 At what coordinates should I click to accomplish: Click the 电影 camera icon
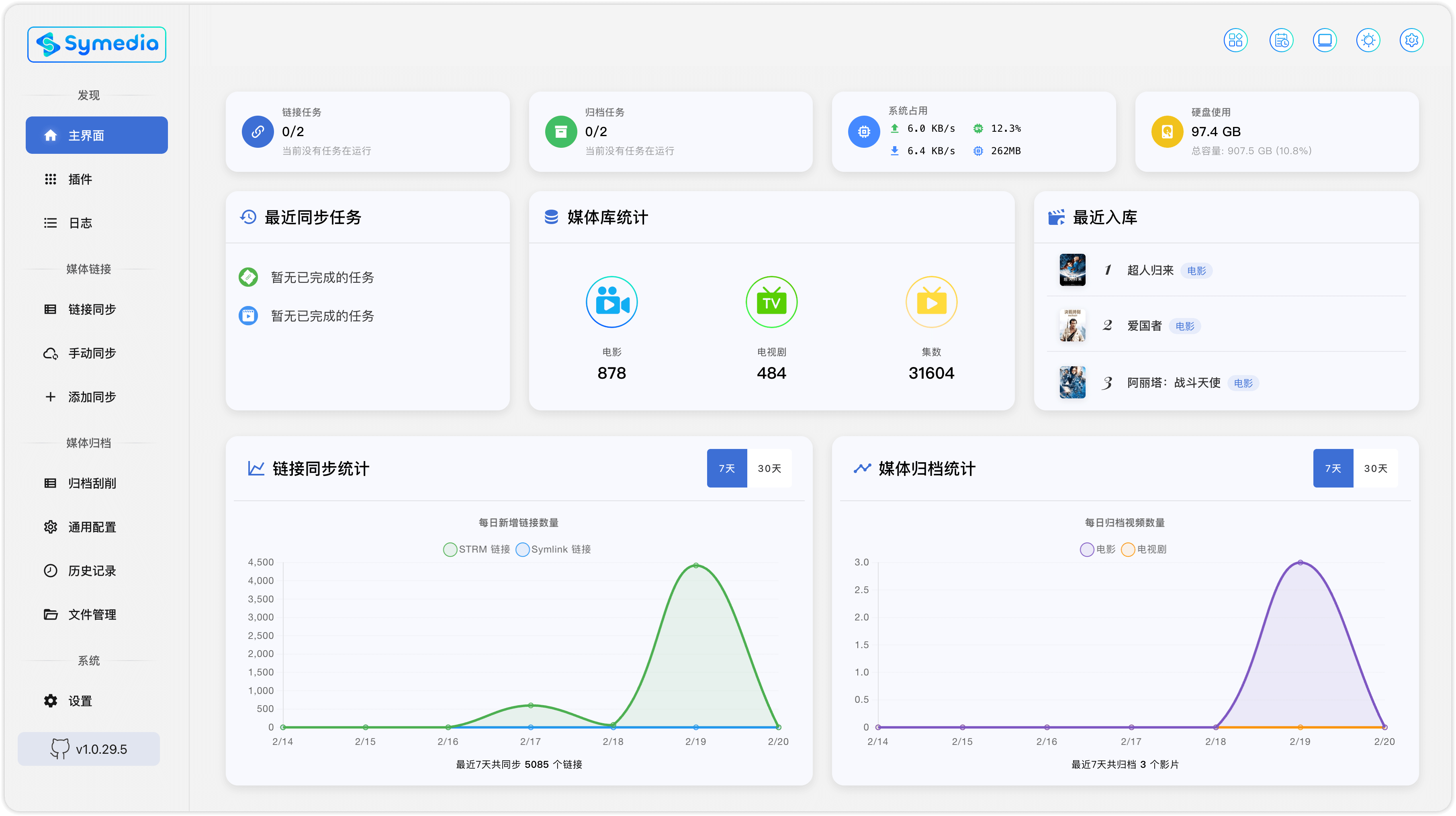[611, 302]
